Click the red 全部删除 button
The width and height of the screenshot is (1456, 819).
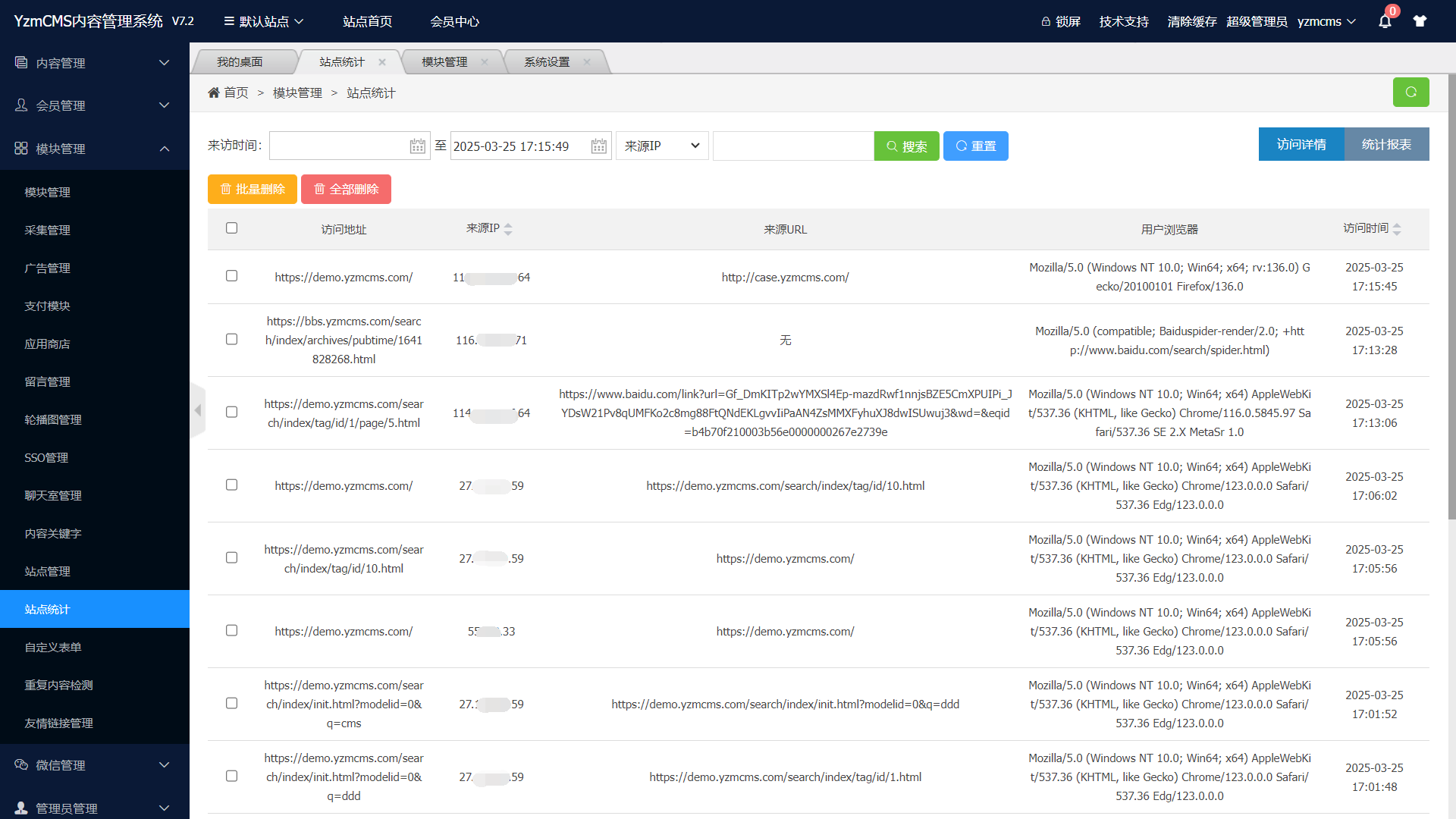[x=346, y=190]
